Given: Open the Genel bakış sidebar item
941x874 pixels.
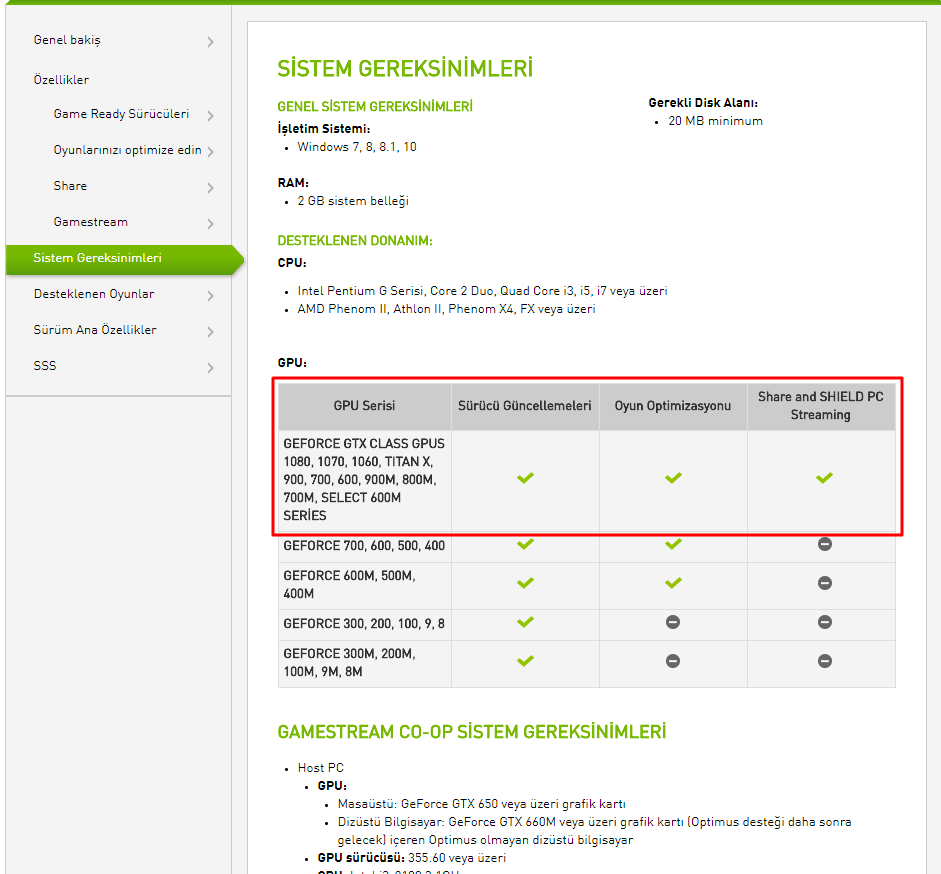Looking at the screenshot, I should point(67,40).
